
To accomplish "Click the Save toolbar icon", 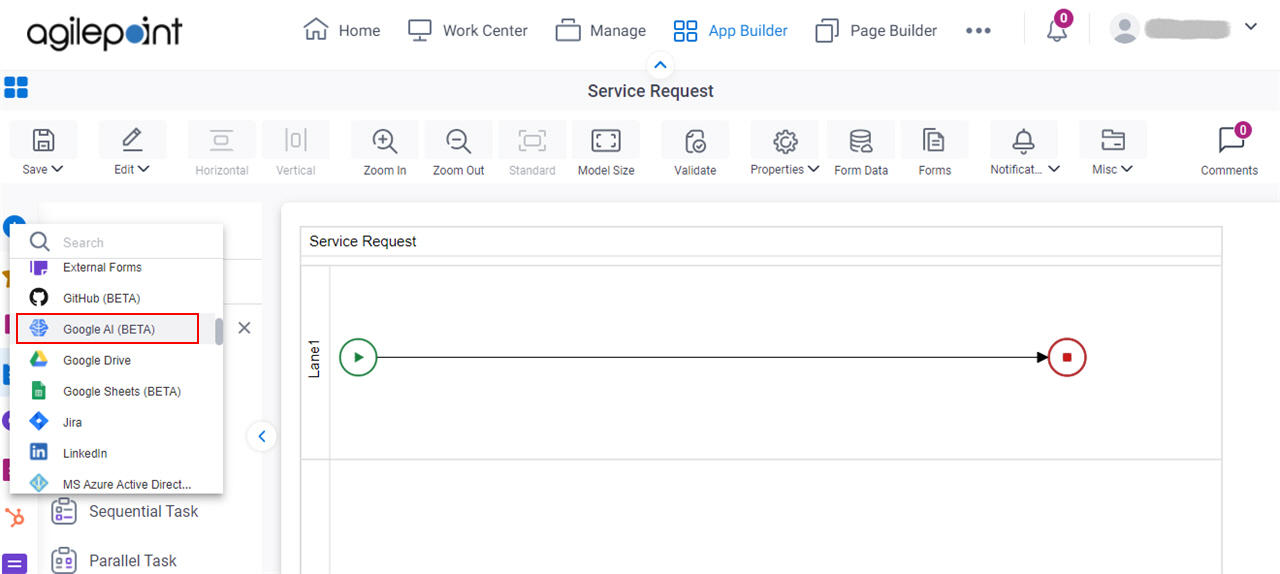I will click(43, 140).
